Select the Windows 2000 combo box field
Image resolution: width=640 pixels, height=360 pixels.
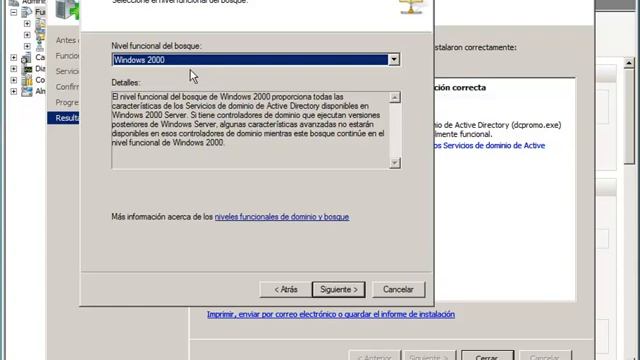click(x=256, y=60)
